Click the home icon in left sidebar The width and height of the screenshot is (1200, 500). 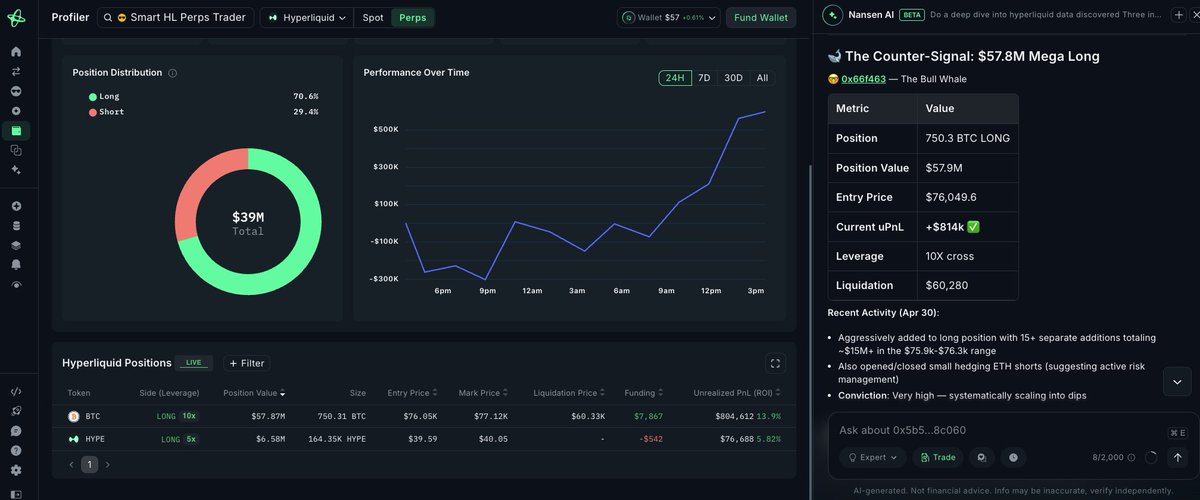16,52
